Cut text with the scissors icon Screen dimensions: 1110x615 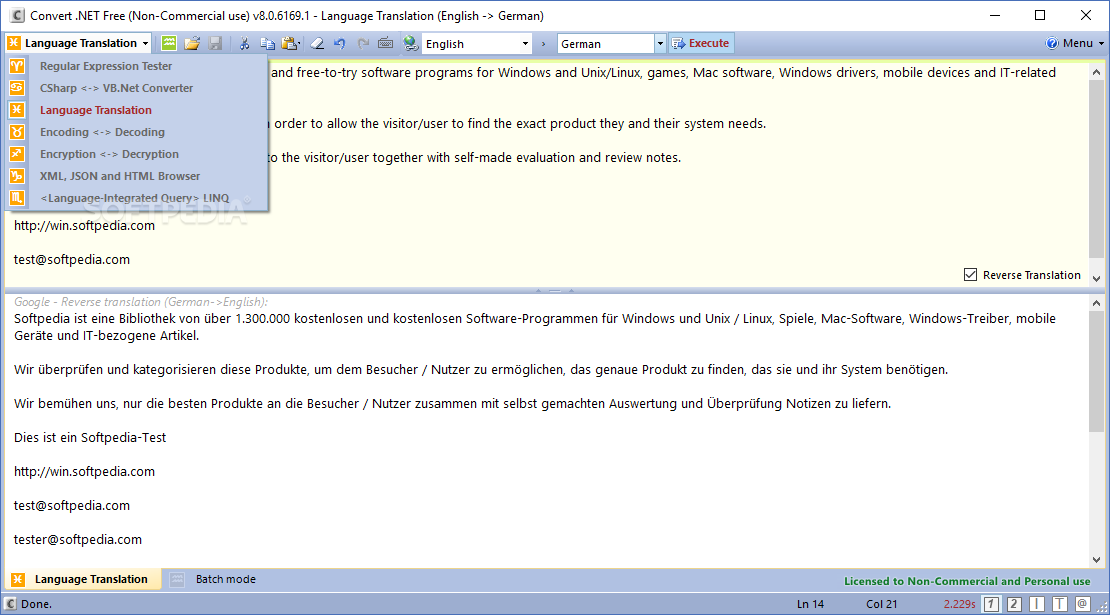point(244,43)
